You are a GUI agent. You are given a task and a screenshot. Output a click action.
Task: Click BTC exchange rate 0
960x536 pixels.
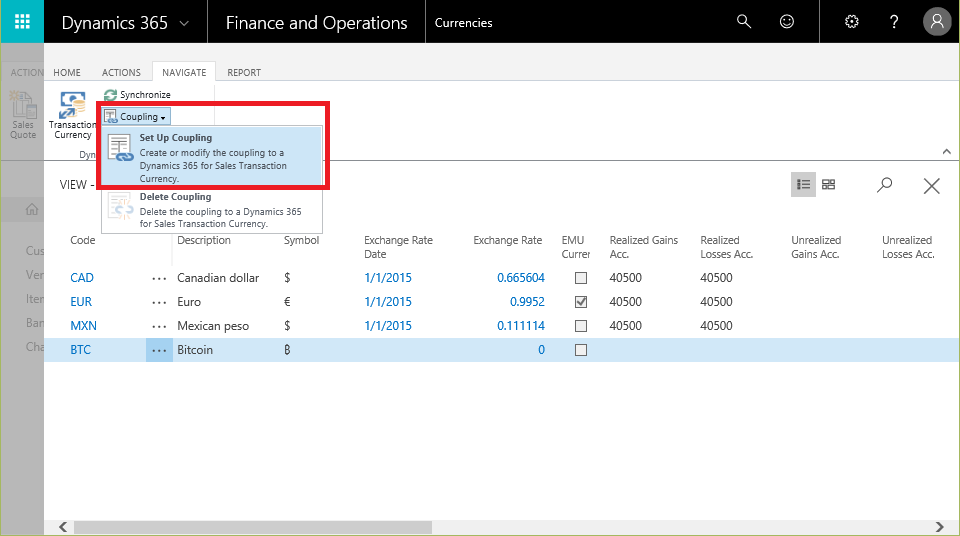[541, 350]
